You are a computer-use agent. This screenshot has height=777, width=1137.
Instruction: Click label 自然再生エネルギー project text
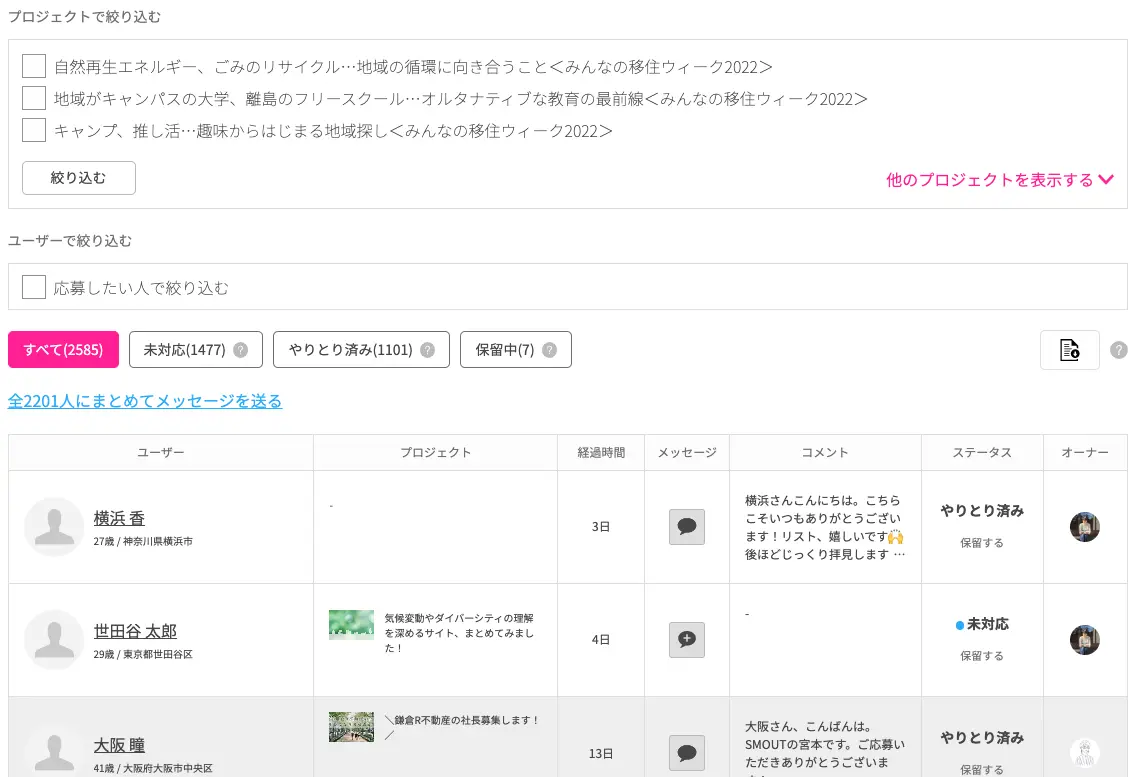tap(413, 67)
